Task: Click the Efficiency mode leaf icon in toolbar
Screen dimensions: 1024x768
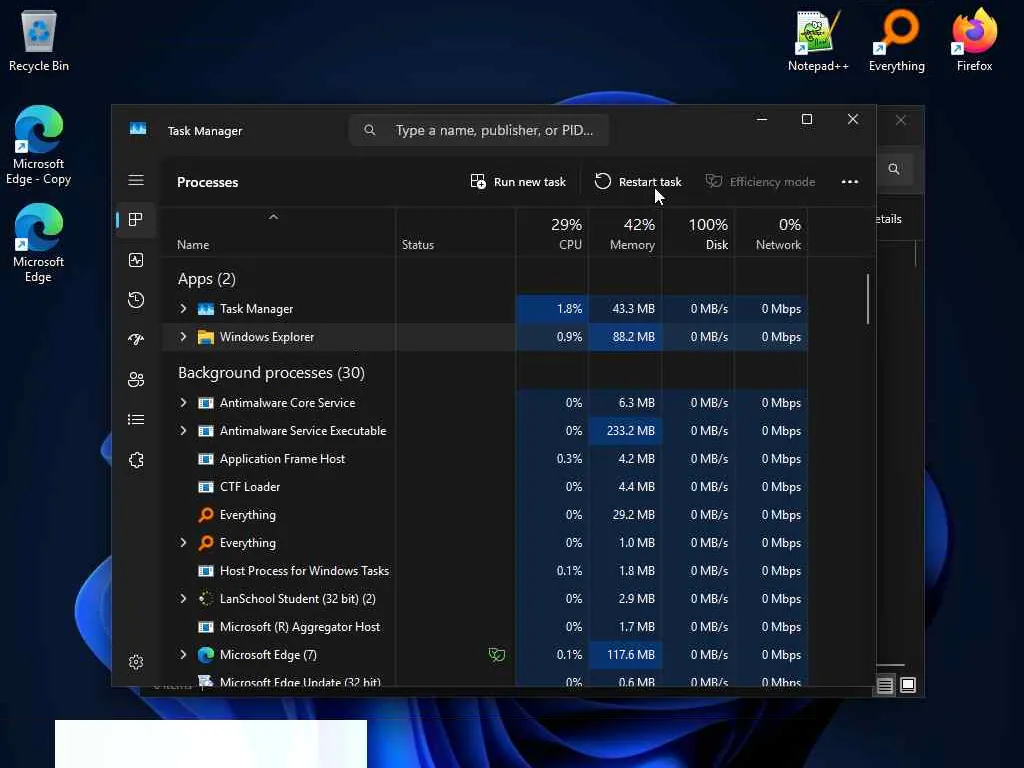Action: click(x=714, y=181)
